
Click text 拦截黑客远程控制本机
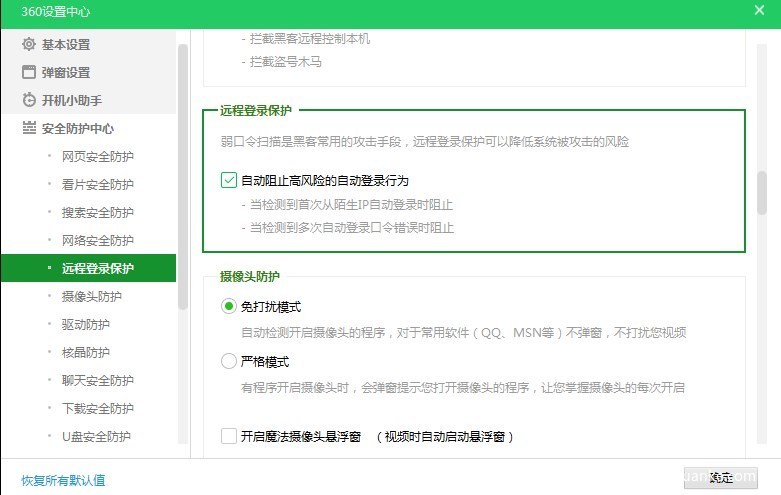click(x=310, y=38)
